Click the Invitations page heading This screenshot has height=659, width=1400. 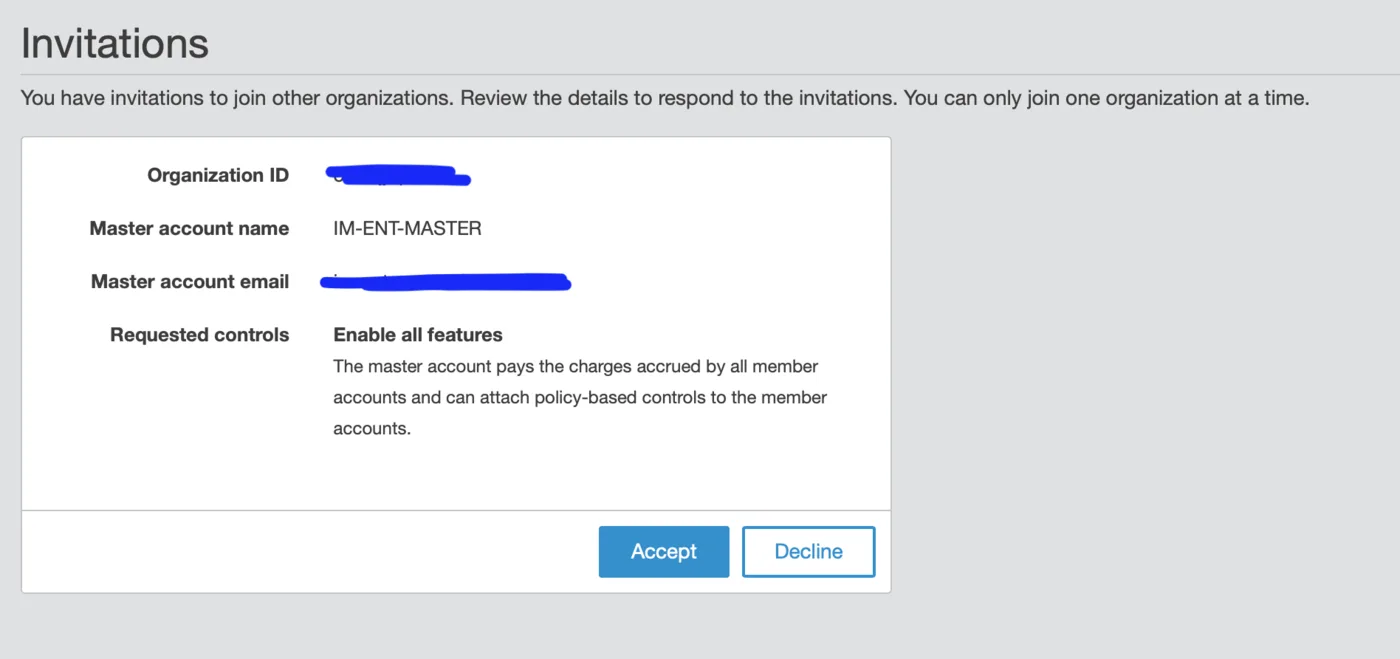point(115,43)
